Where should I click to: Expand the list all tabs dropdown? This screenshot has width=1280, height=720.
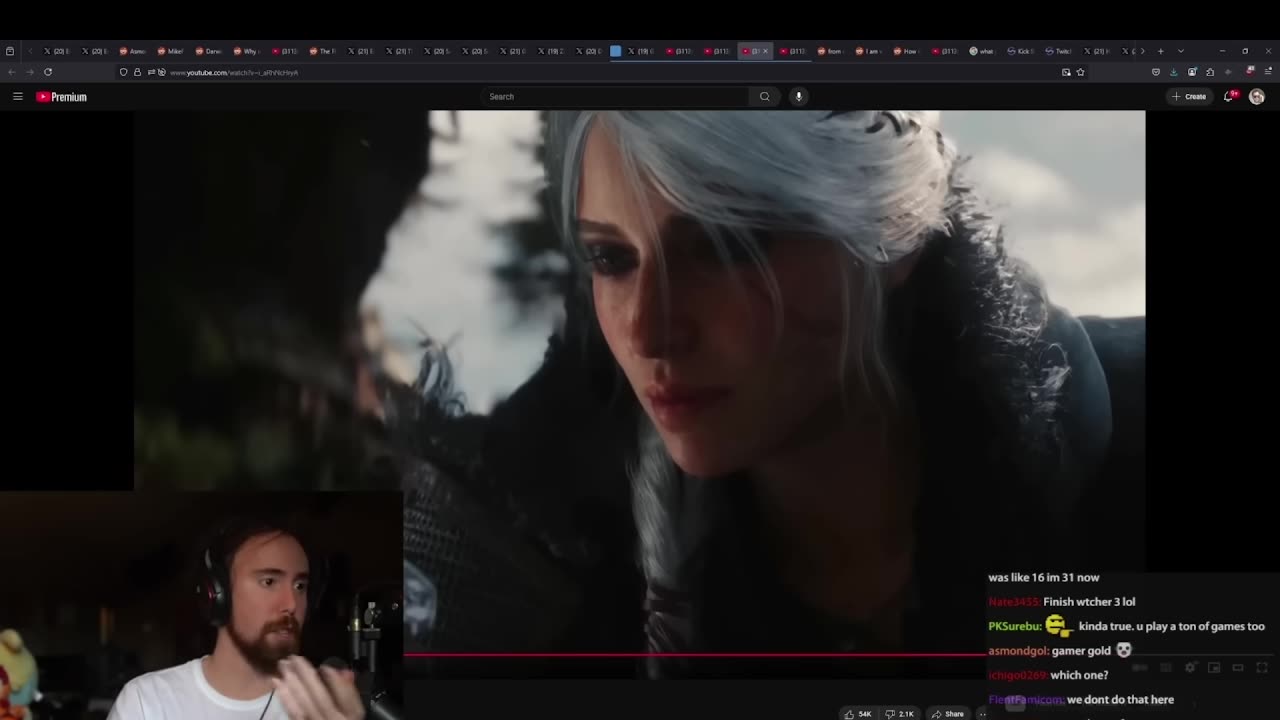(1181, 51)
